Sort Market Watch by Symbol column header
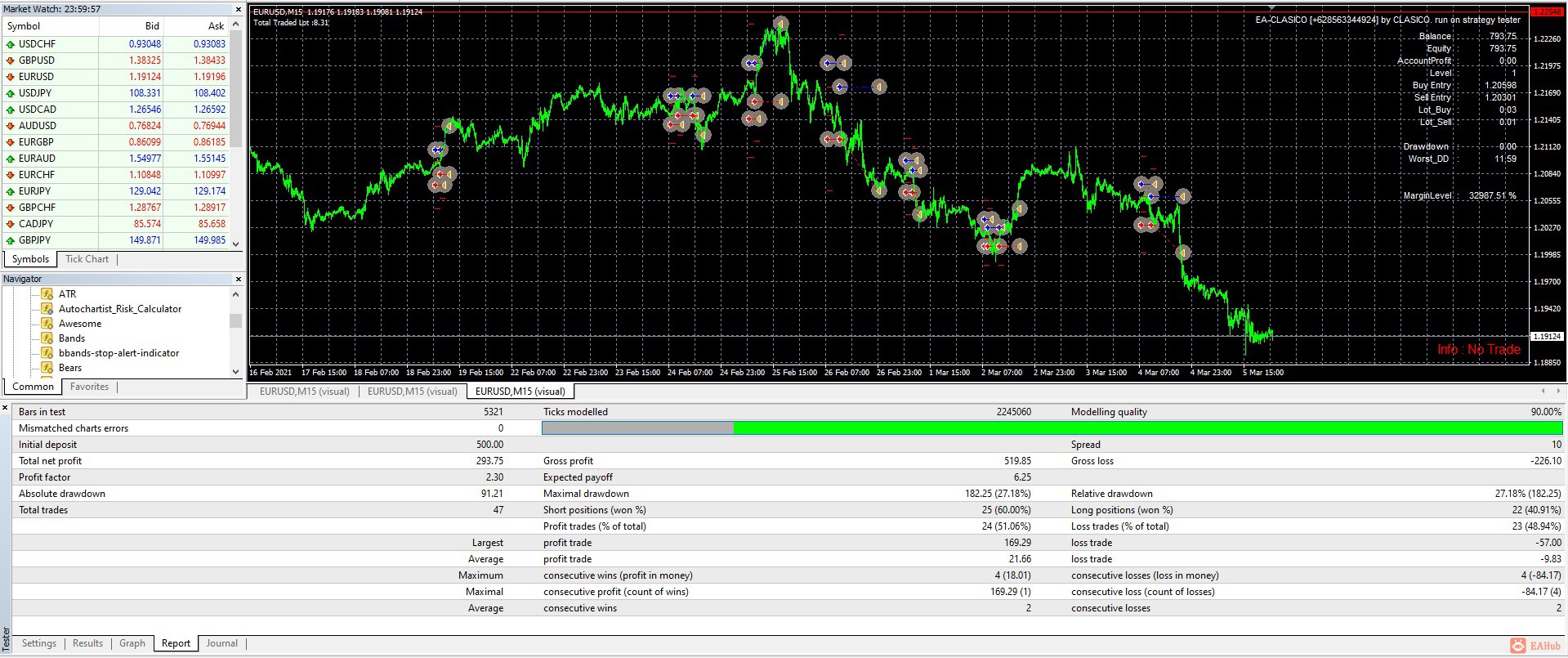 tap(51, 26)
